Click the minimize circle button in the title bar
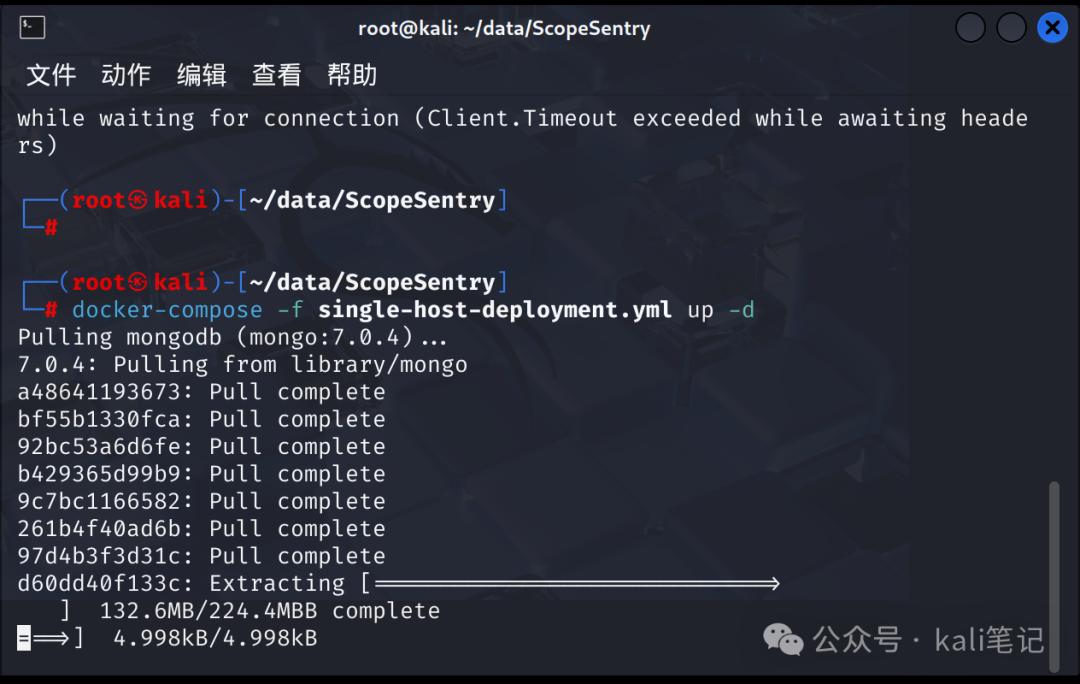The width and height of the screenshot is (1080, 684). point(970,28)
